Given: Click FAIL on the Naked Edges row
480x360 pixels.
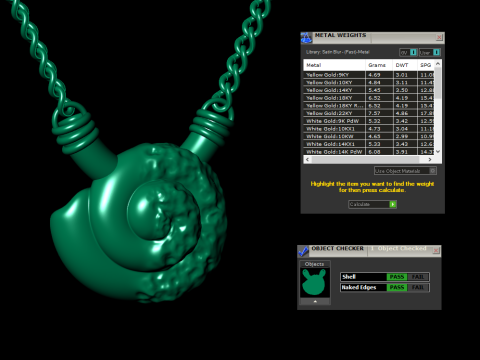Looking at the screenshot, I should pos(418,287).
